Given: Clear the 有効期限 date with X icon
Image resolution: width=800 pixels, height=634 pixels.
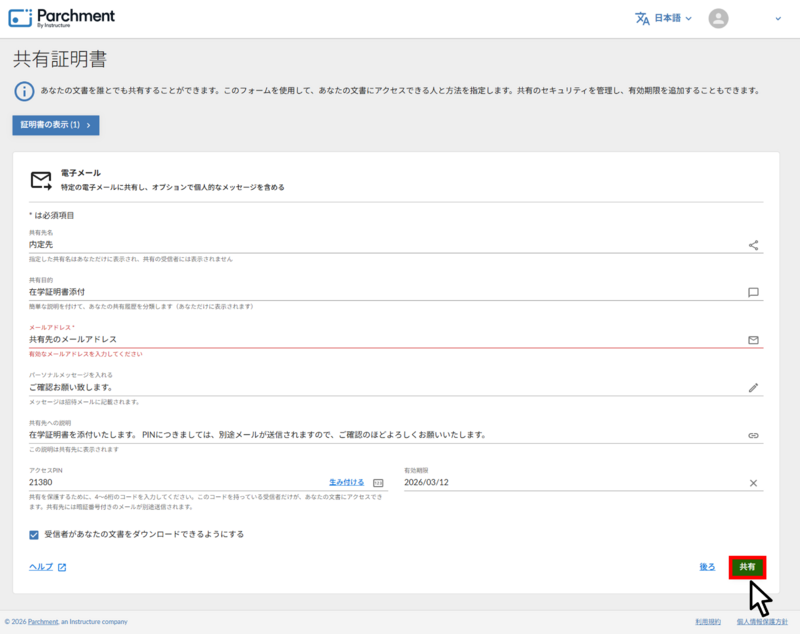Looking at the screenshot, I should (754, 483).
